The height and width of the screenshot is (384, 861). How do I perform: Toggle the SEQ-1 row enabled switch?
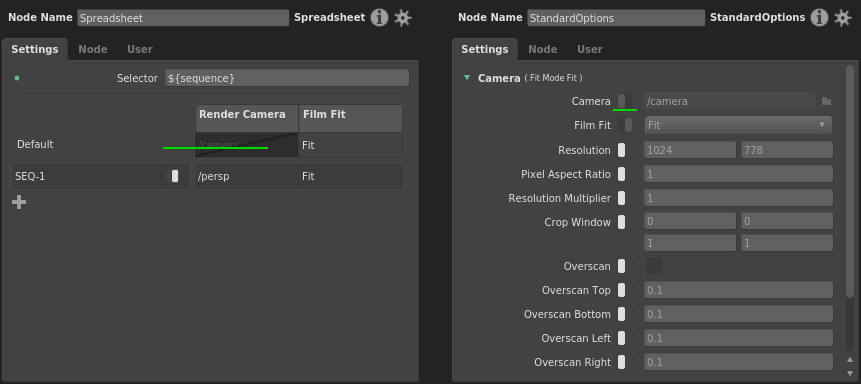click(x=172, y=176)
